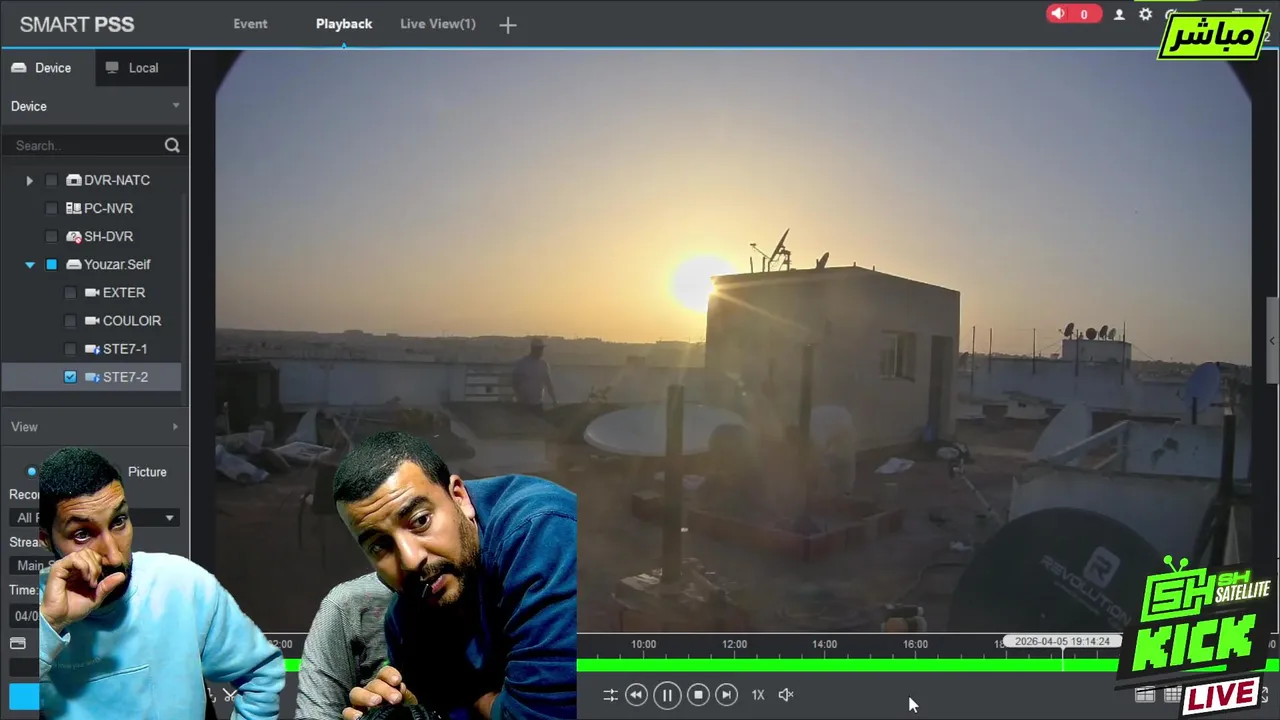The image size is (1280, 720).
Task: Click the EXTER camera icon
Action: pos(92,292)
